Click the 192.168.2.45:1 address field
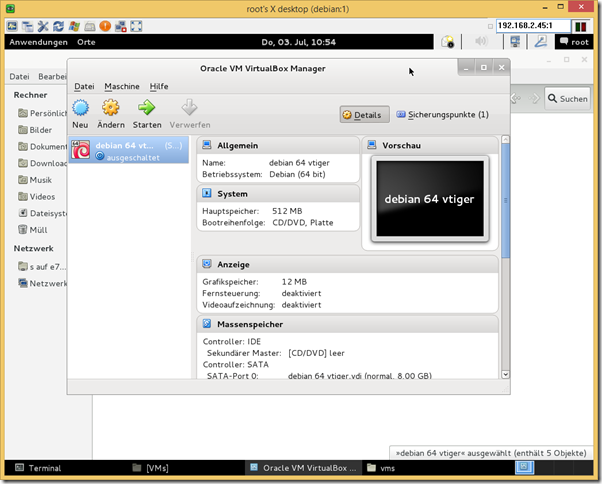Image resolution: width=602 pixels, height=484 pixels. point(533,26)
